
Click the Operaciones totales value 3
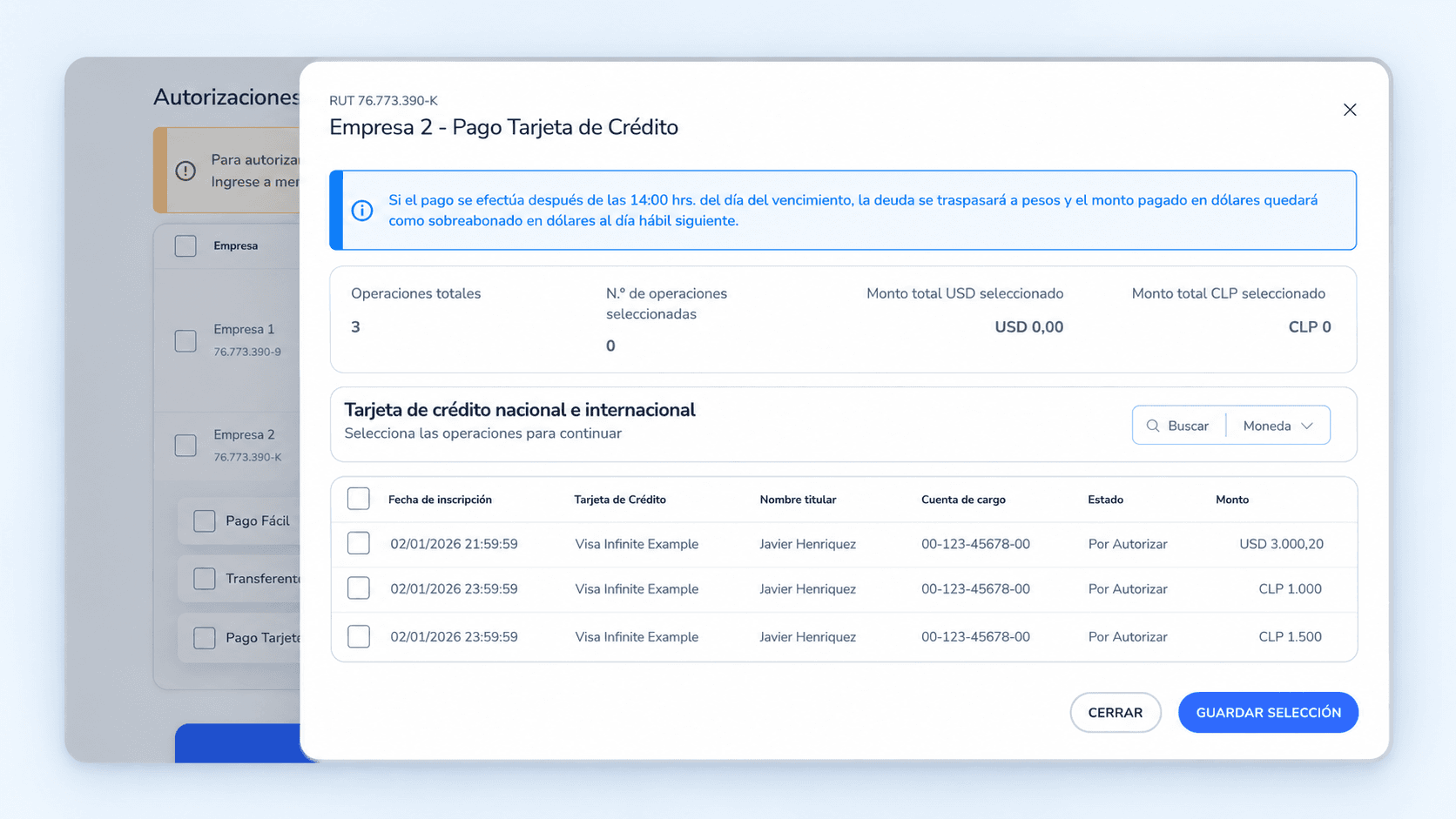(355, 327)
